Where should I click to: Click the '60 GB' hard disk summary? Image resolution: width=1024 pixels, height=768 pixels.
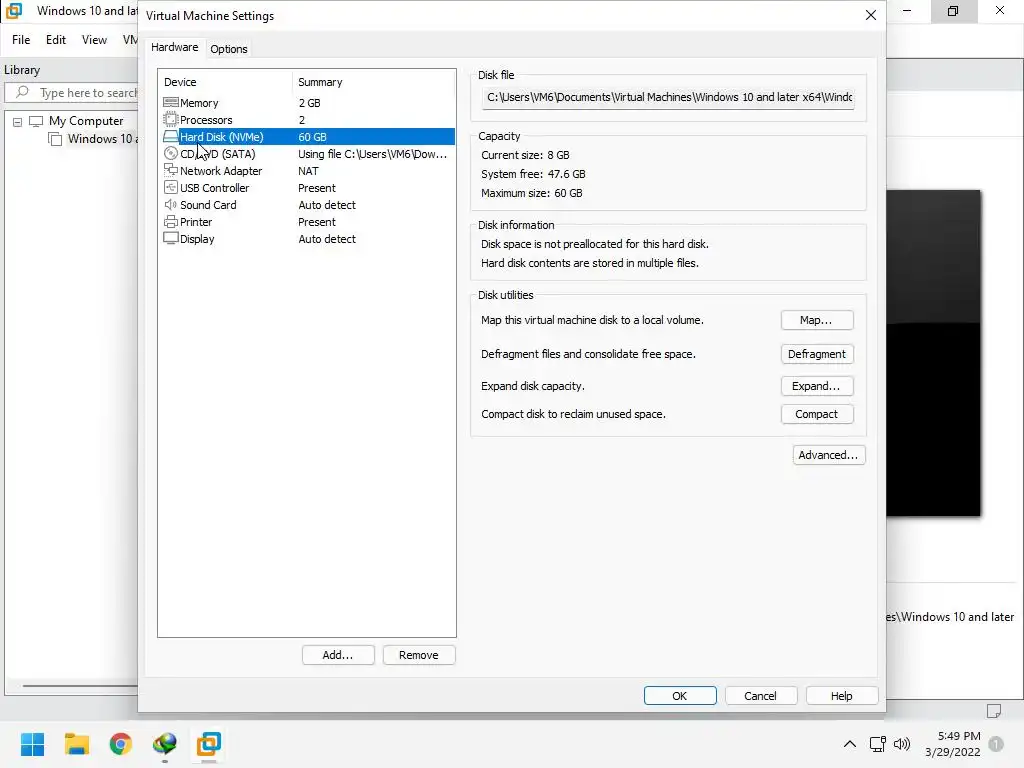312,136
